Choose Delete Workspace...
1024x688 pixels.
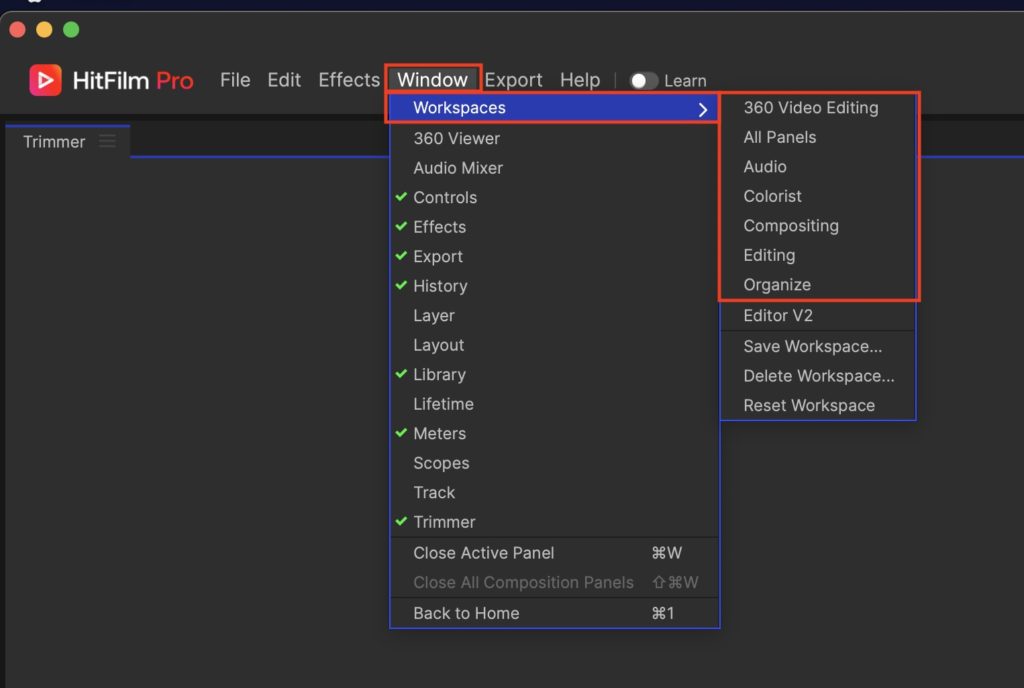818,376
